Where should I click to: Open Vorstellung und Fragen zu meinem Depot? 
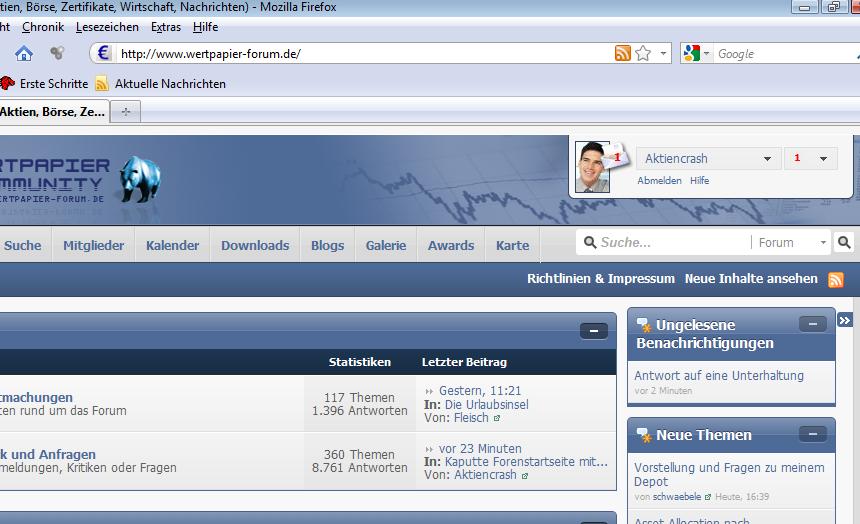coord(729,475)
